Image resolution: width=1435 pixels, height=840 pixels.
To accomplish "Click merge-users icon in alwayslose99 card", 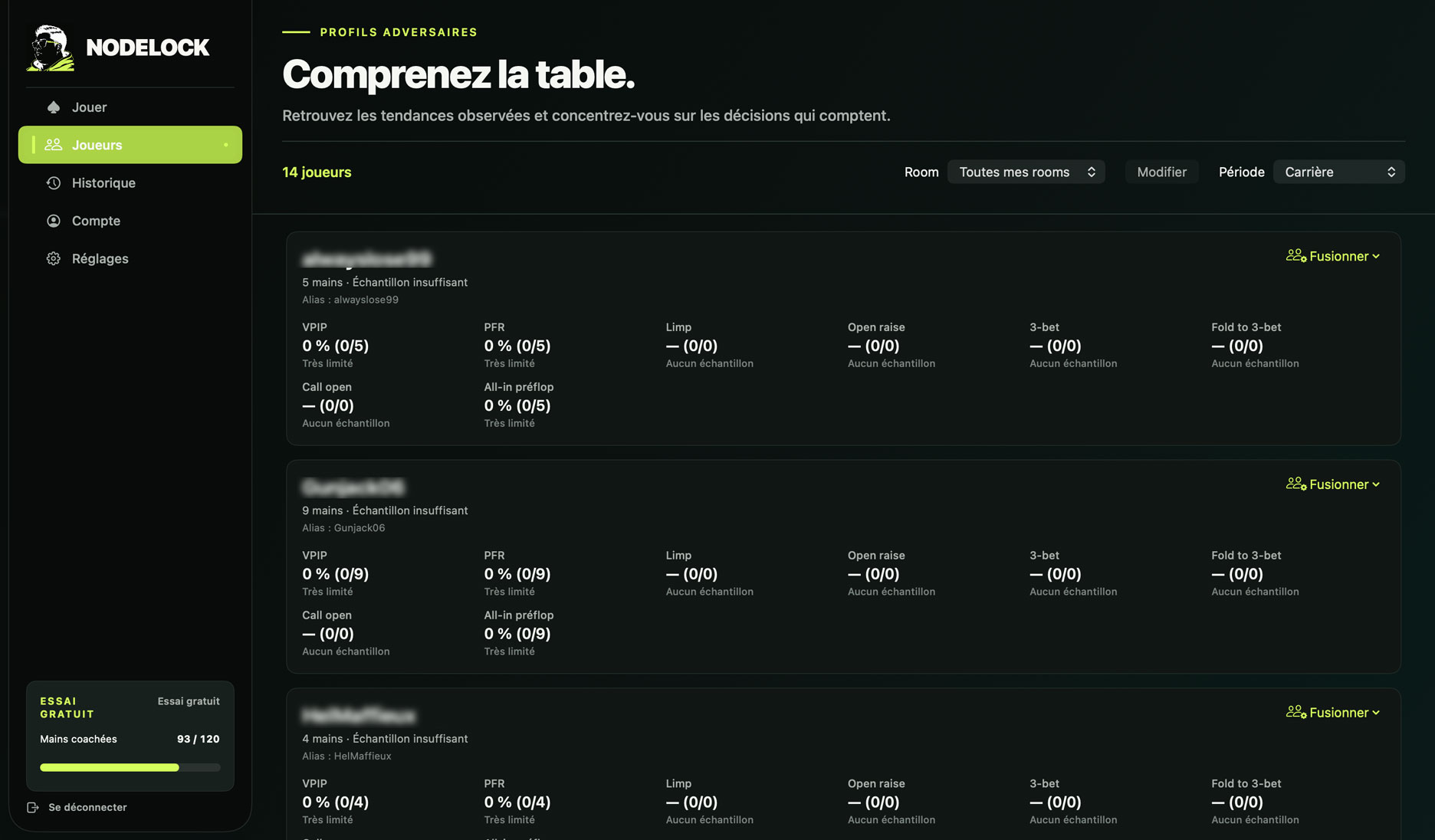I will [1296, 256].
